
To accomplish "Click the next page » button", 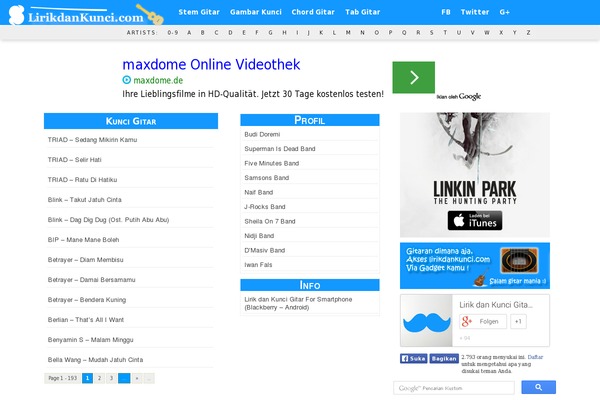I will point(137,378).
